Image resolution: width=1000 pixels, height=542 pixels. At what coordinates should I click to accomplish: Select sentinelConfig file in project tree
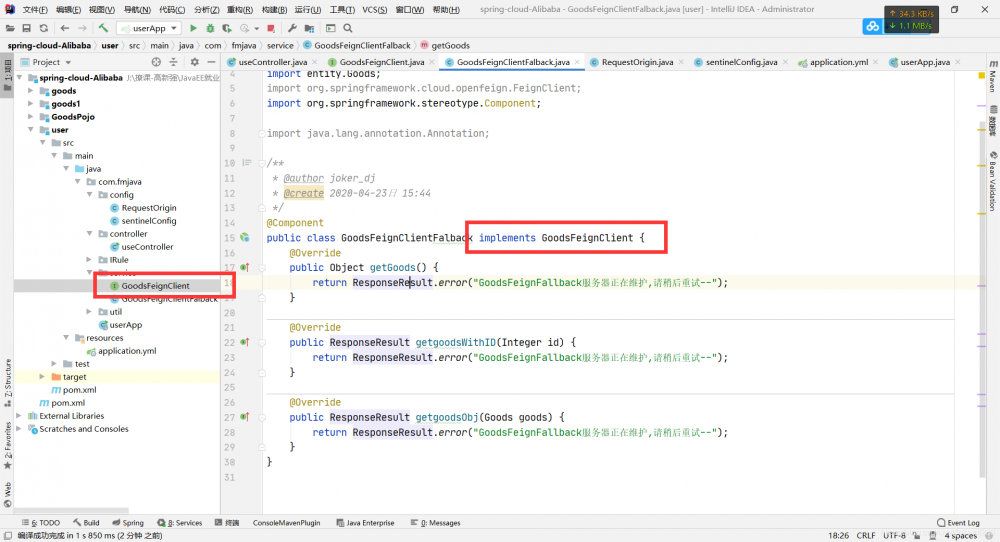pos(148,221)
